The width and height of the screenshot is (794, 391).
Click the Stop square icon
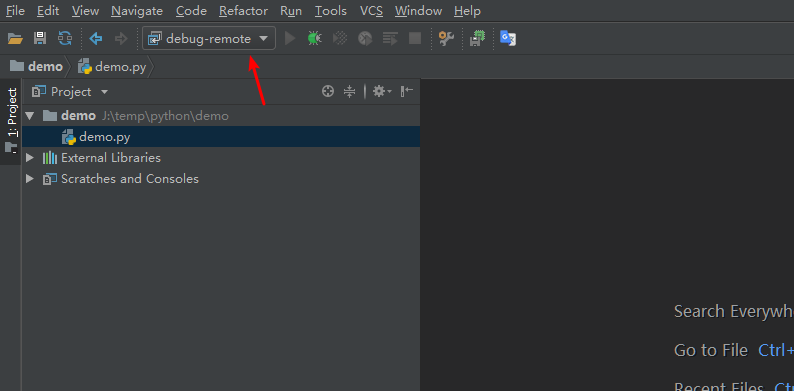(415, 38)
